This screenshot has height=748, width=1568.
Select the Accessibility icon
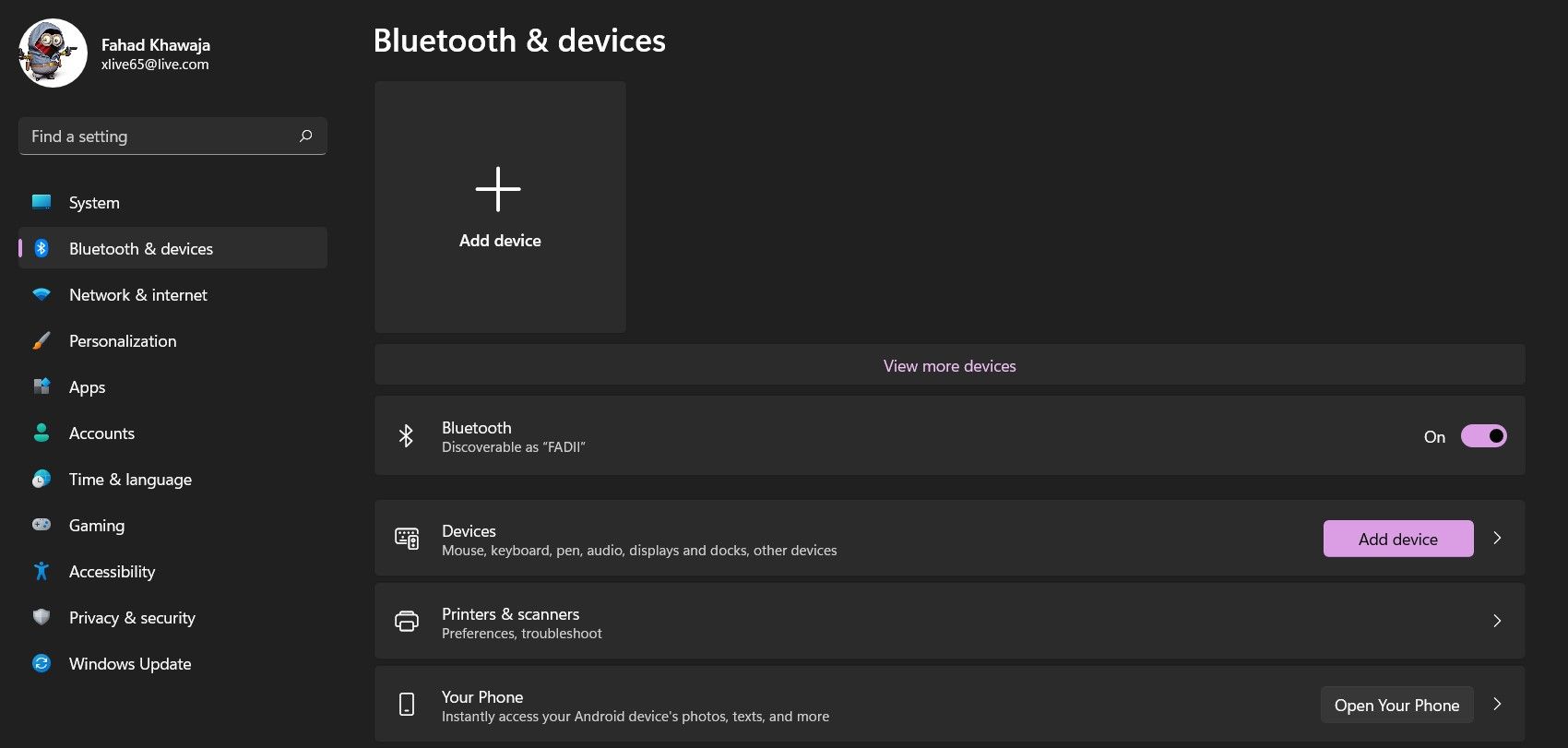pos(42,571)
